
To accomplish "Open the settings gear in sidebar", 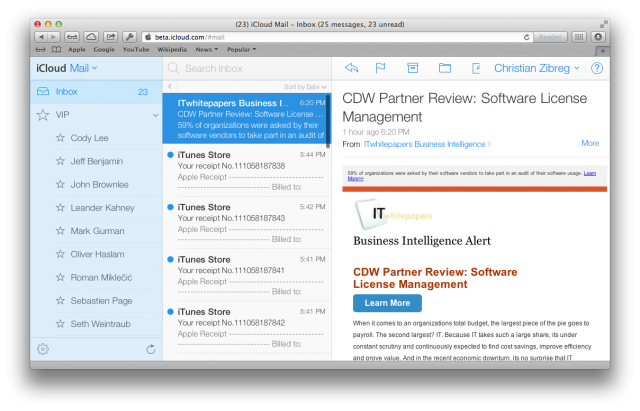I will tap(43, 349).
